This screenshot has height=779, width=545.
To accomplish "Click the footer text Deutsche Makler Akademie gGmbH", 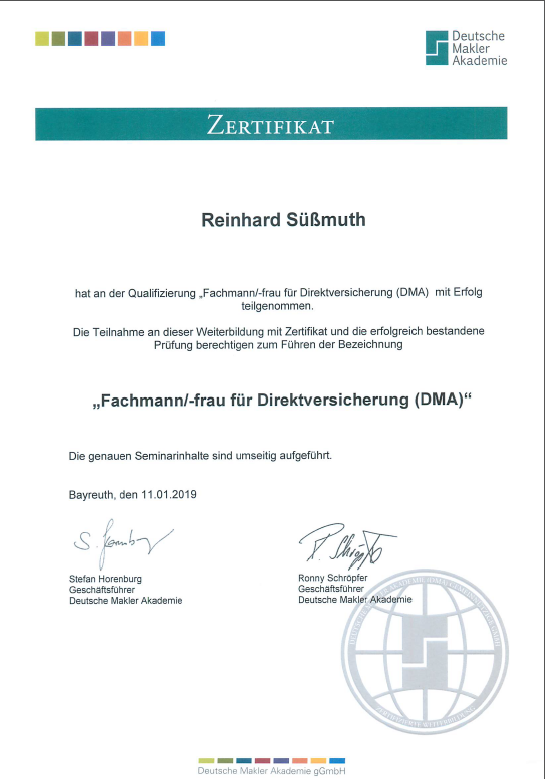I will pyautogui.click(x=271, y=771).
